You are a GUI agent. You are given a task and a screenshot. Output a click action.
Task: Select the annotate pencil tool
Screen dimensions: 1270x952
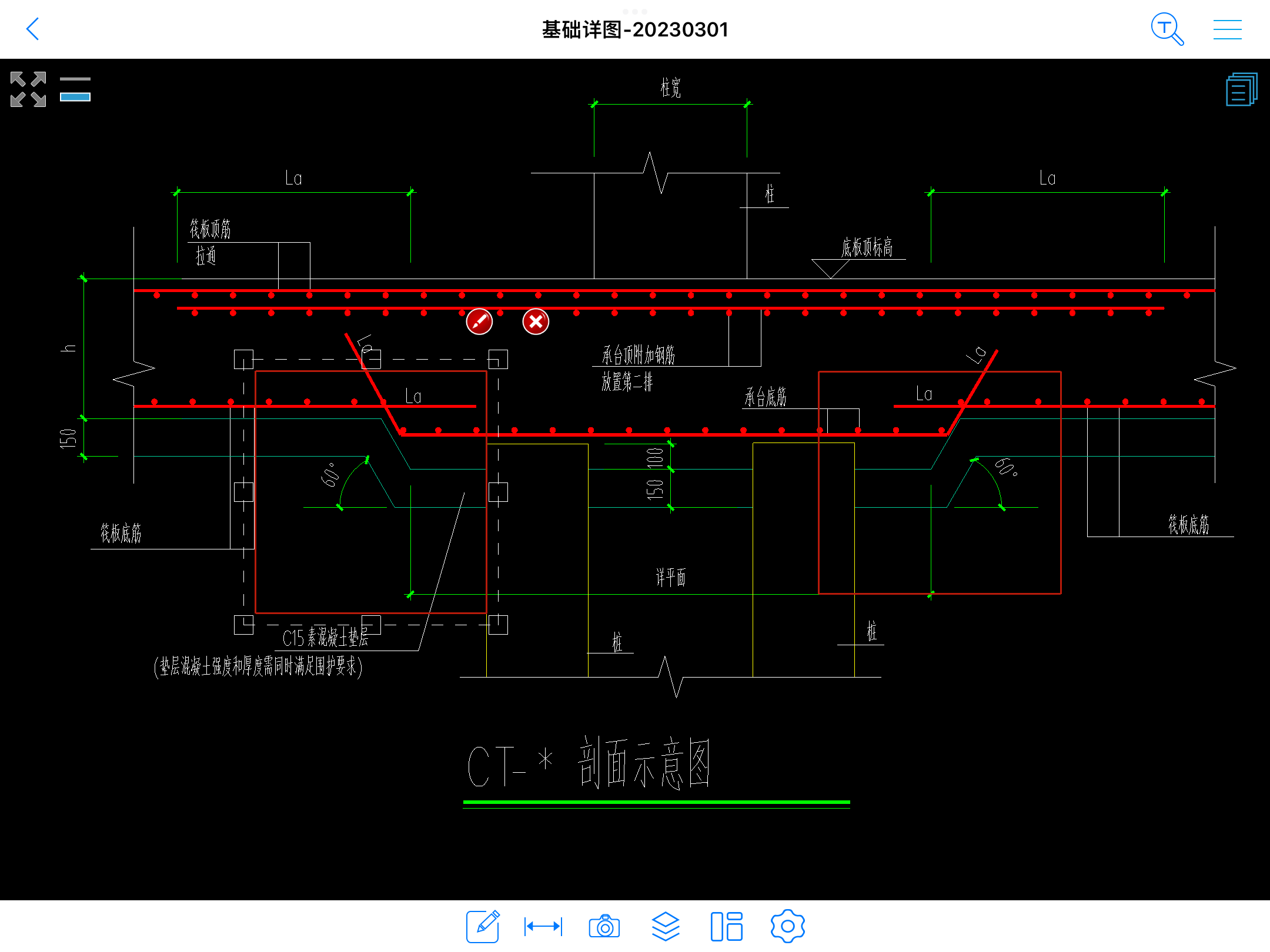pos(483,926)
